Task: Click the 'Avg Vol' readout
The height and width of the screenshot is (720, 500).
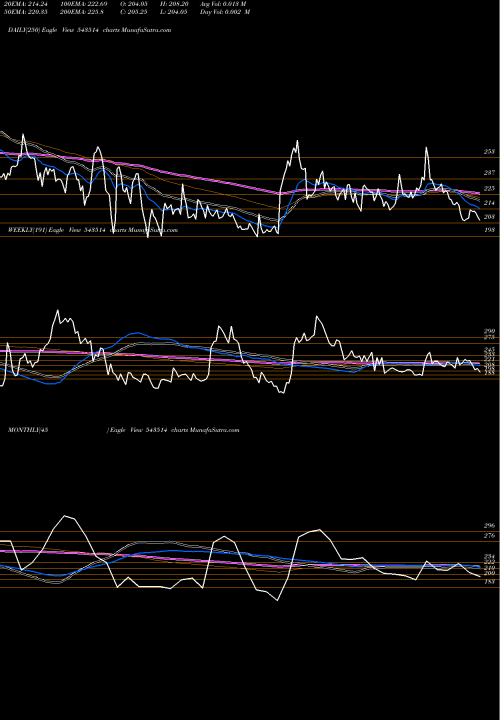Action: pos(223,4)
